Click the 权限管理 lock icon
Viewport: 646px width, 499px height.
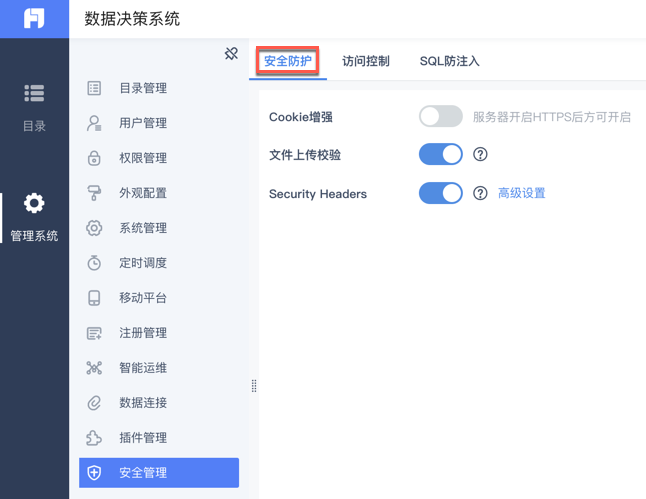(x=94, y=158)
